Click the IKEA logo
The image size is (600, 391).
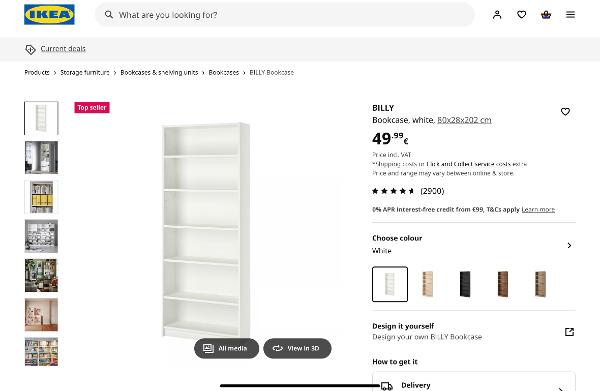(x=49, y=15)
